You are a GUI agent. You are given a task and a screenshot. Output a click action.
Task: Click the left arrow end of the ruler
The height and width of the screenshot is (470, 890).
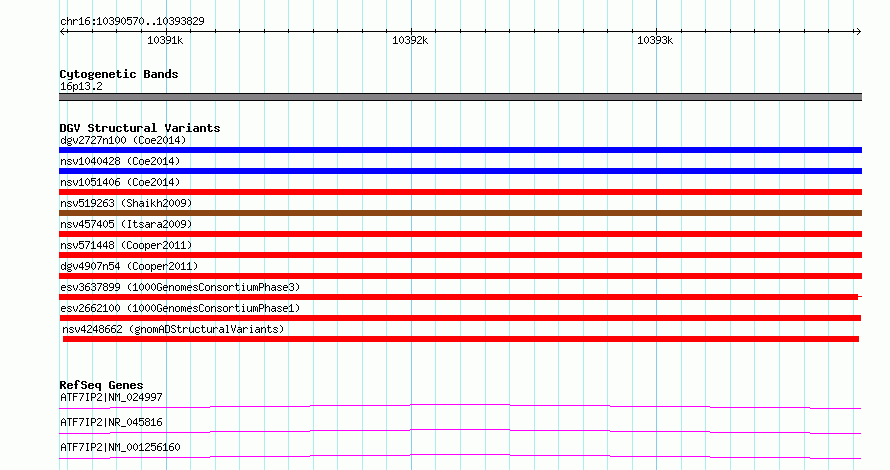tap(62, 32)
